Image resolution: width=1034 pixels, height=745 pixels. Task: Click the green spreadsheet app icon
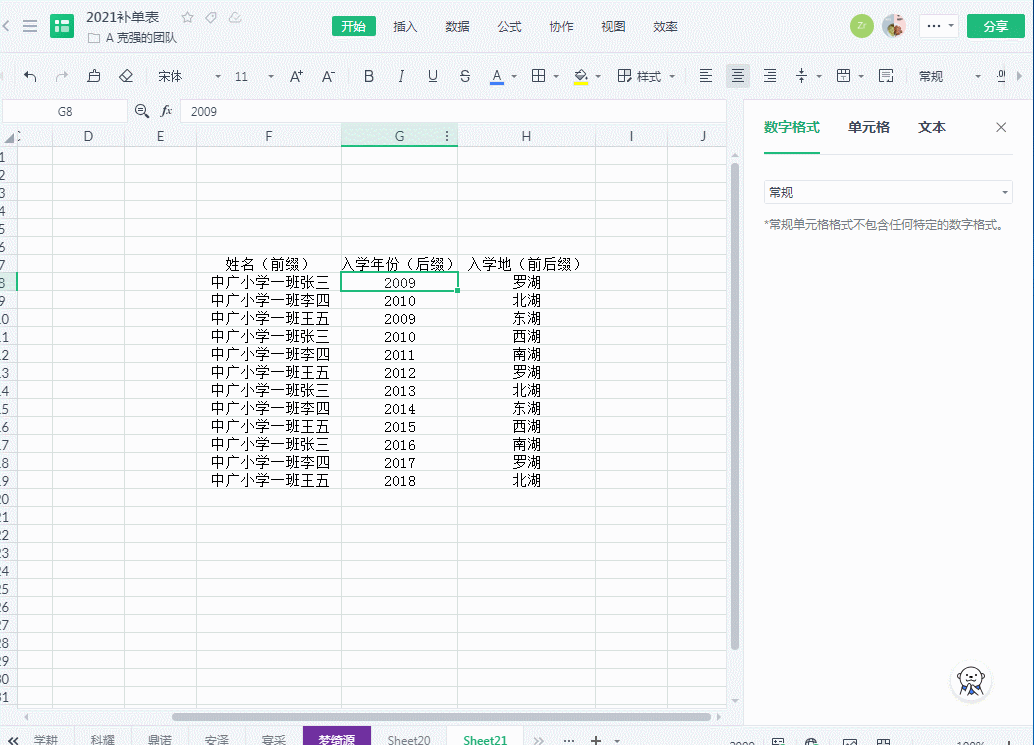point(62,26)
